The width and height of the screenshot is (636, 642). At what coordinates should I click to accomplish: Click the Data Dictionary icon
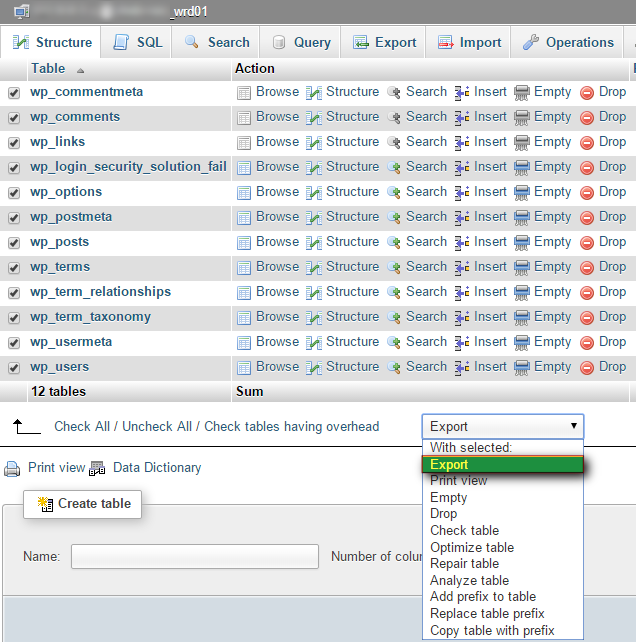[x=98, y=468]
